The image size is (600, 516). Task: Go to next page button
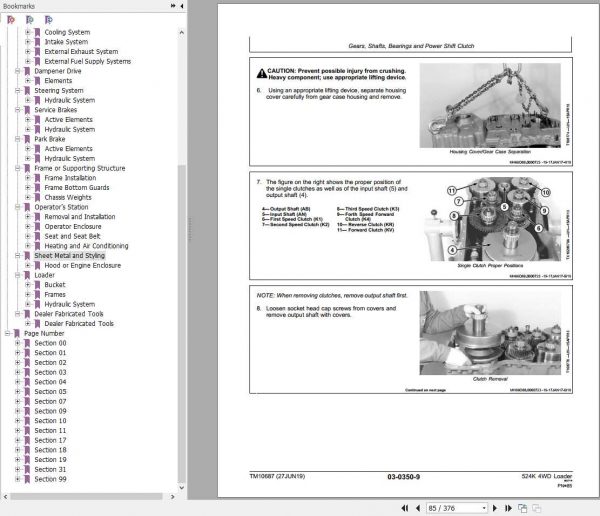click(495, 508)
